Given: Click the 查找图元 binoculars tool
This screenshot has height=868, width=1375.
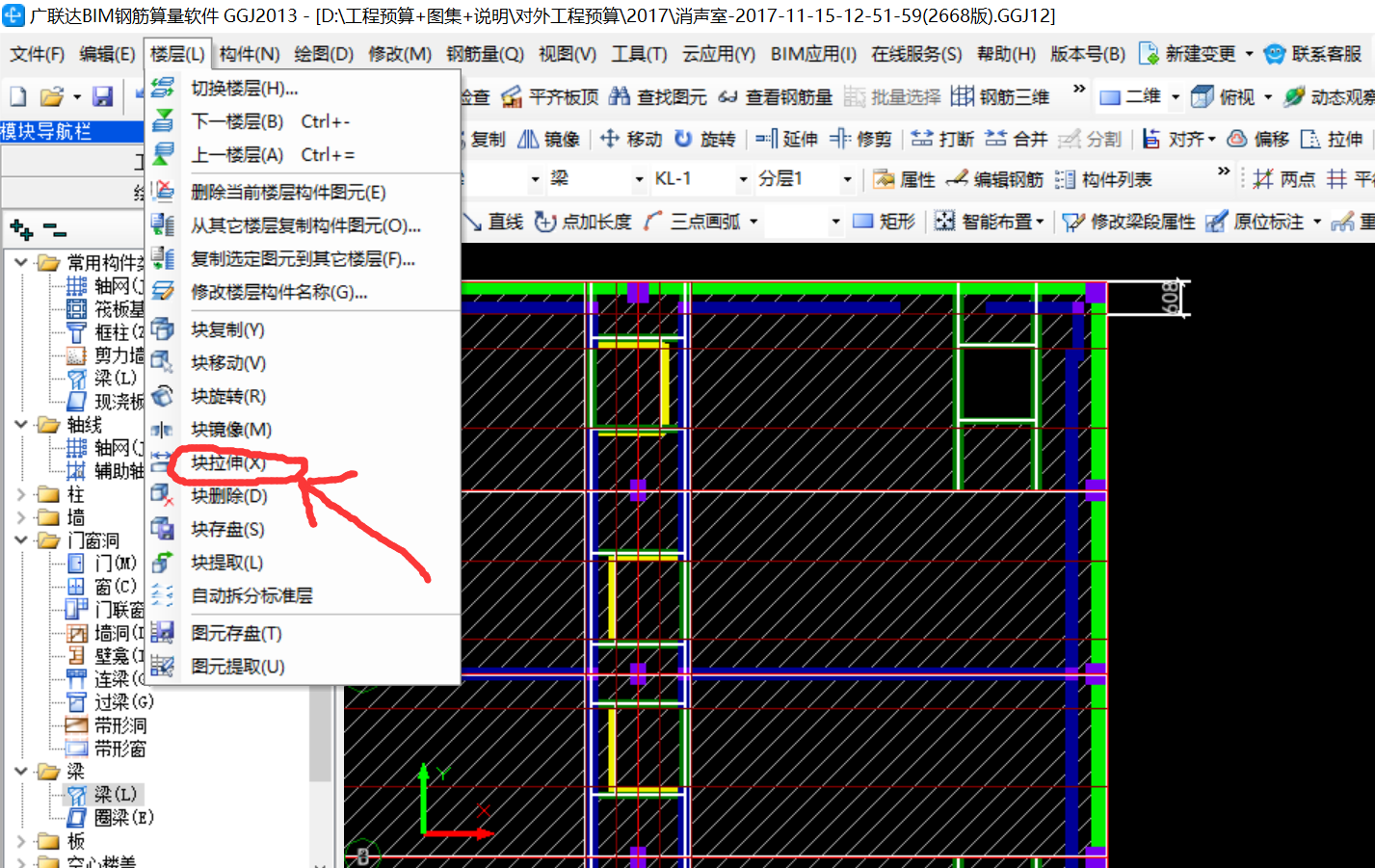Looking at the screenshot, I should tap(658, 96).
